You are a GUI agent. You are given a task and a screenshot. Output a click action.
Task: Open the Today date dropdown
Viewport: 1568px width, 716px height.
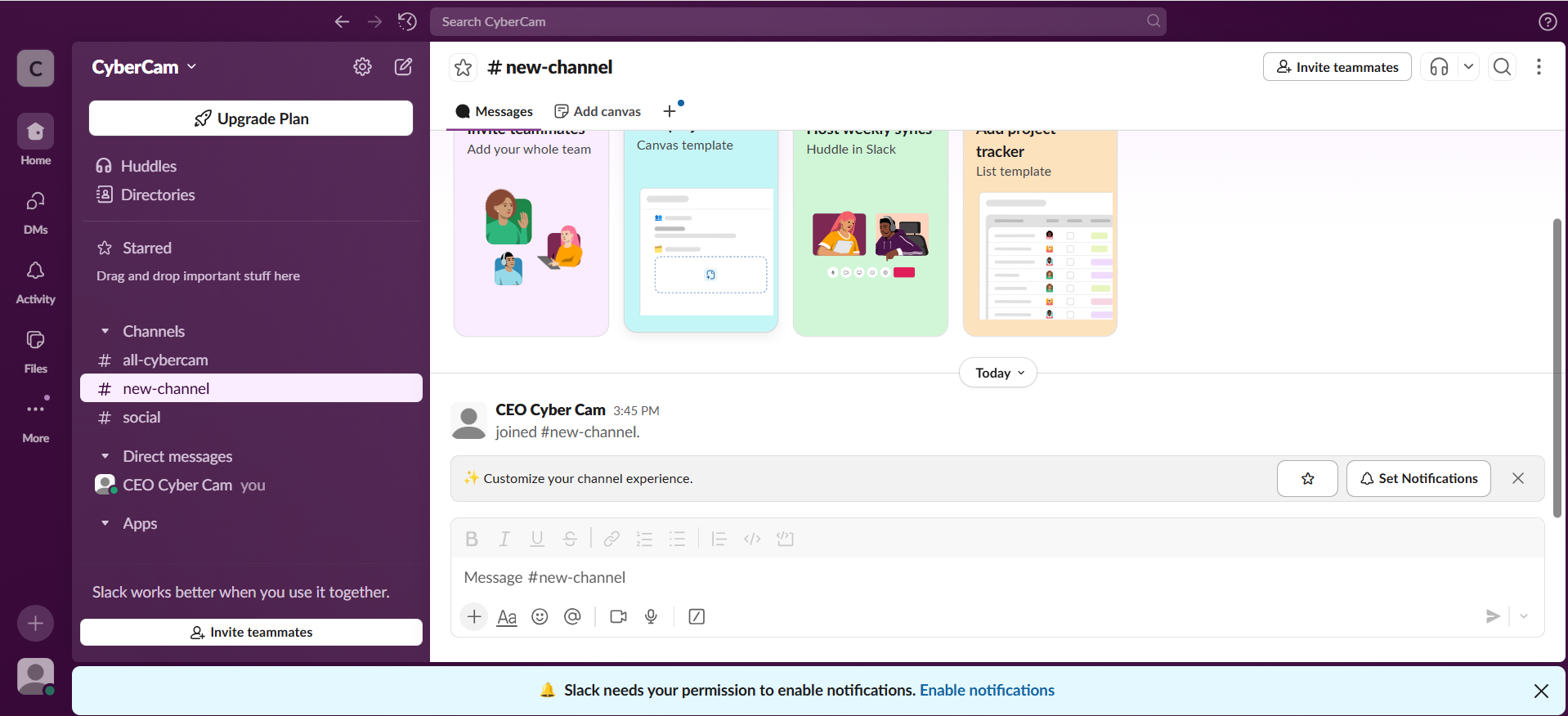998,373
